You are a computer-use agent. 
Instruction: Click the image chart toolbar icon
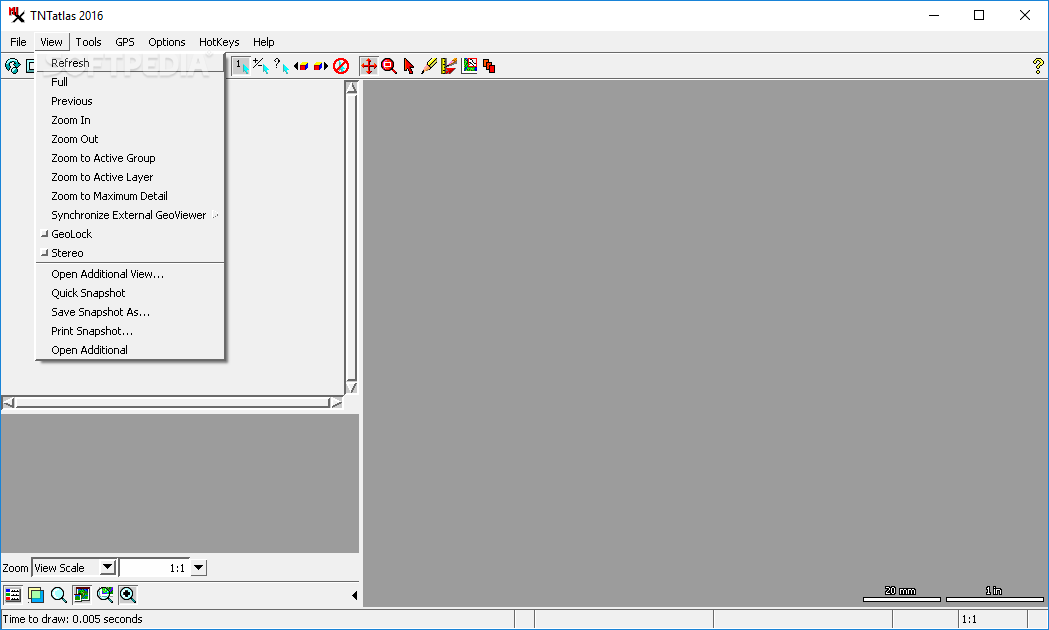point(469,66)
